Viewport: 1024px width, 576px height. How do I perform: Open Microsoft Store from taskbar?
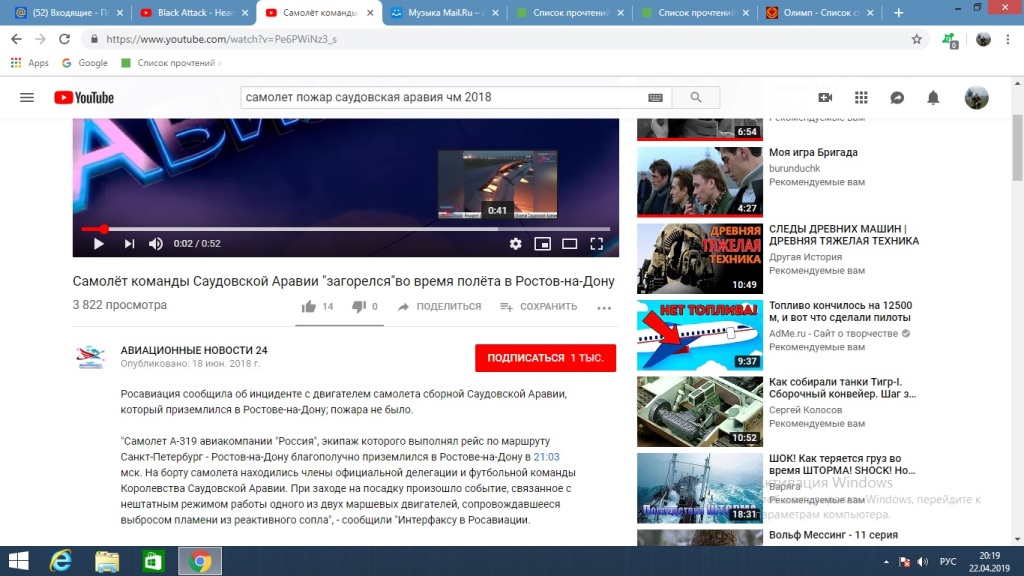tap(153, 561)
